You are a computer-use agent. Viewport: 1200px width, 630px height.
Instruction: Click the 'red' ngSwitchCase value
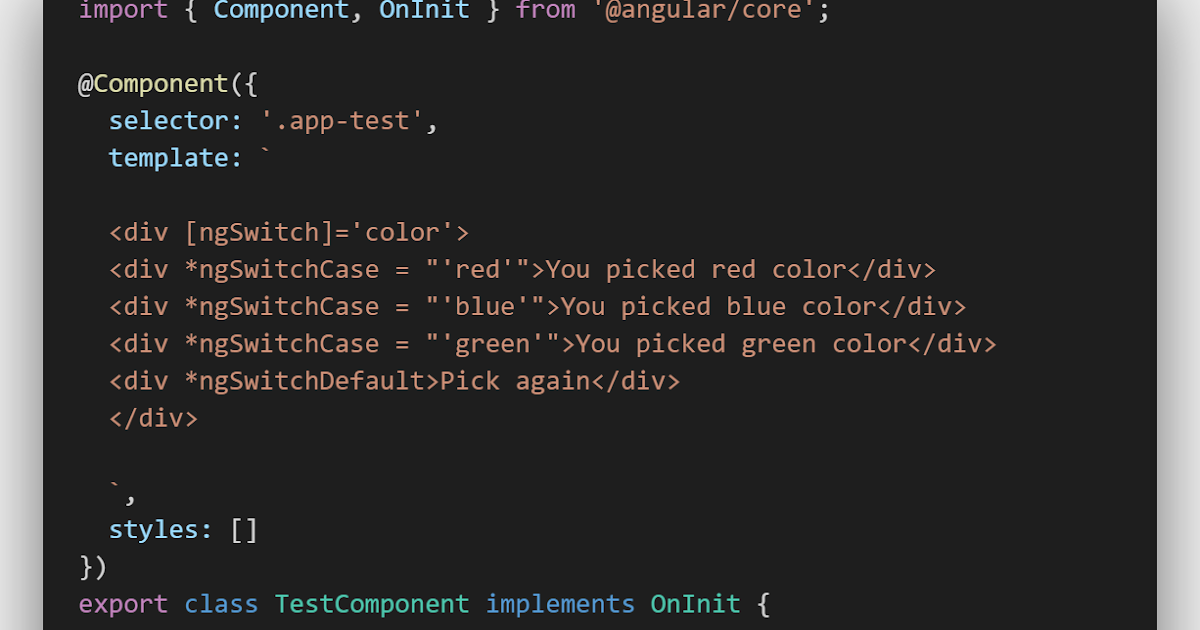tap(478, 270)
